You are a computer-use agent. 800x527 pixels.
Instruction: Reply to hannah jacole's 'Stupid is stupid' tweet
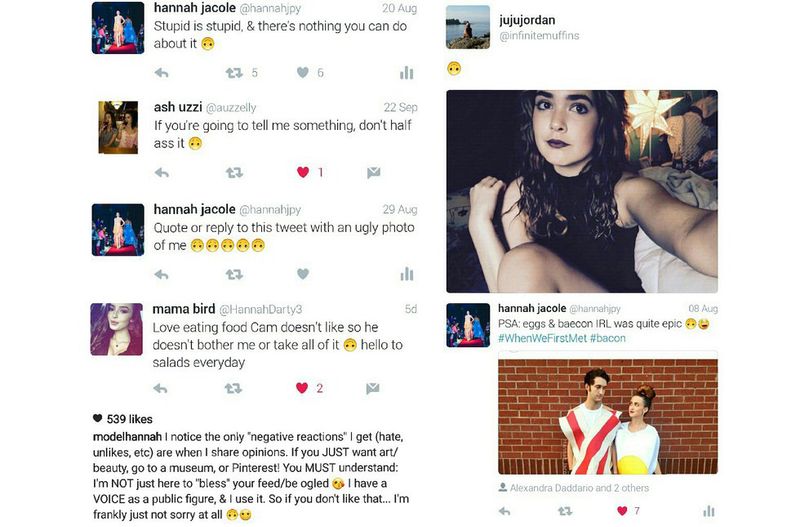[162, 73]
